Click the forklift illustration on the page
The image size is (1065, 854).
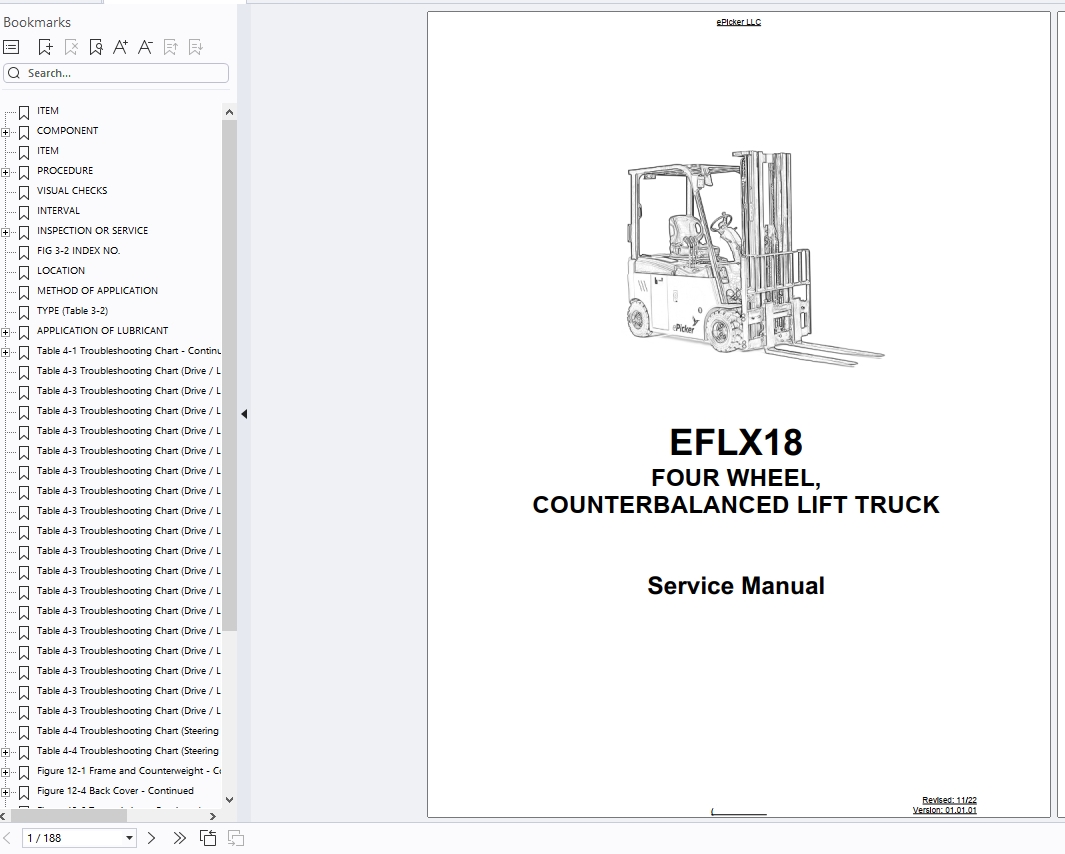click(x=754, y=258)
